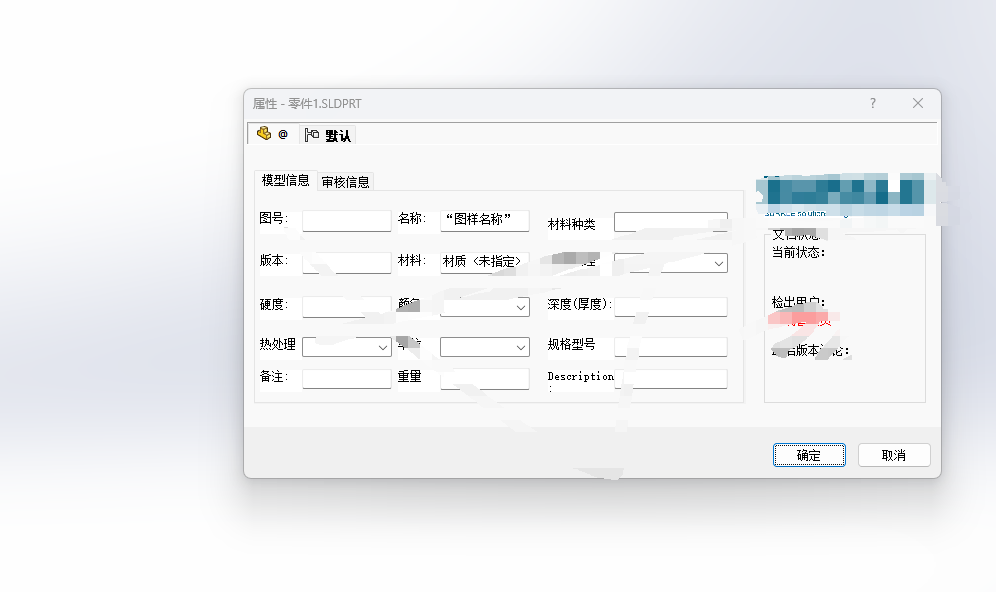Click the Description text field
Screen dimensions: 996x592
click(x=670, y=379)
